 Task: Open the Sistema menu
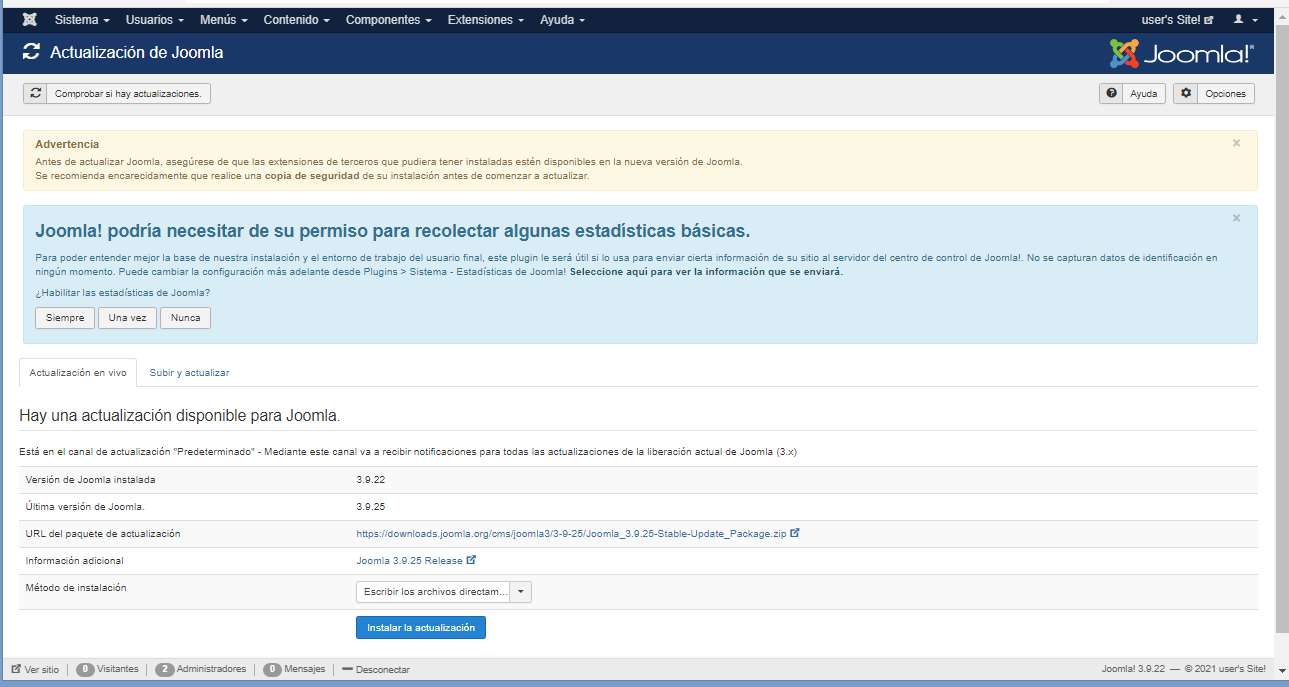point(83,20)
